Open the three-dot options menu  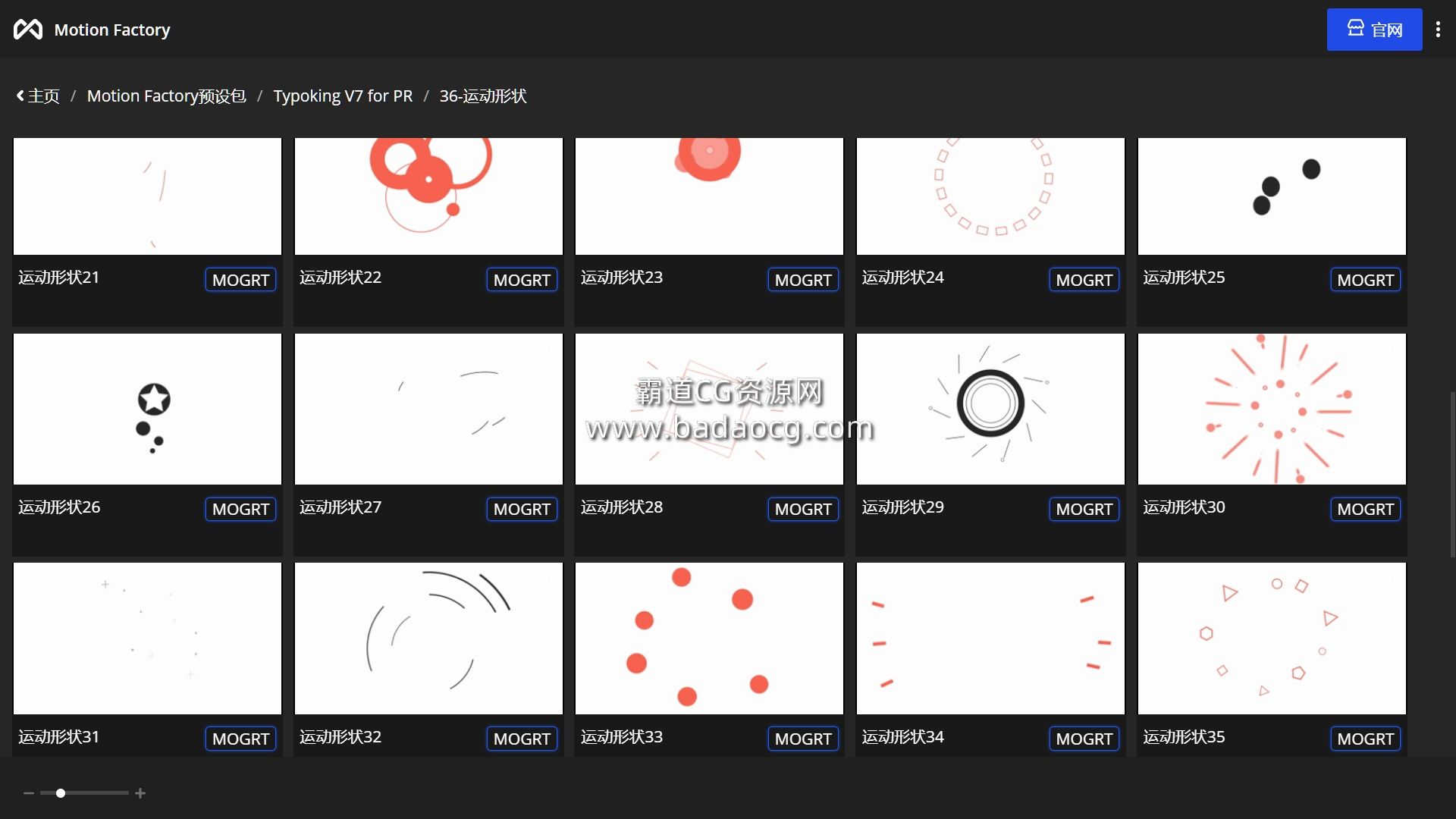1438,30
